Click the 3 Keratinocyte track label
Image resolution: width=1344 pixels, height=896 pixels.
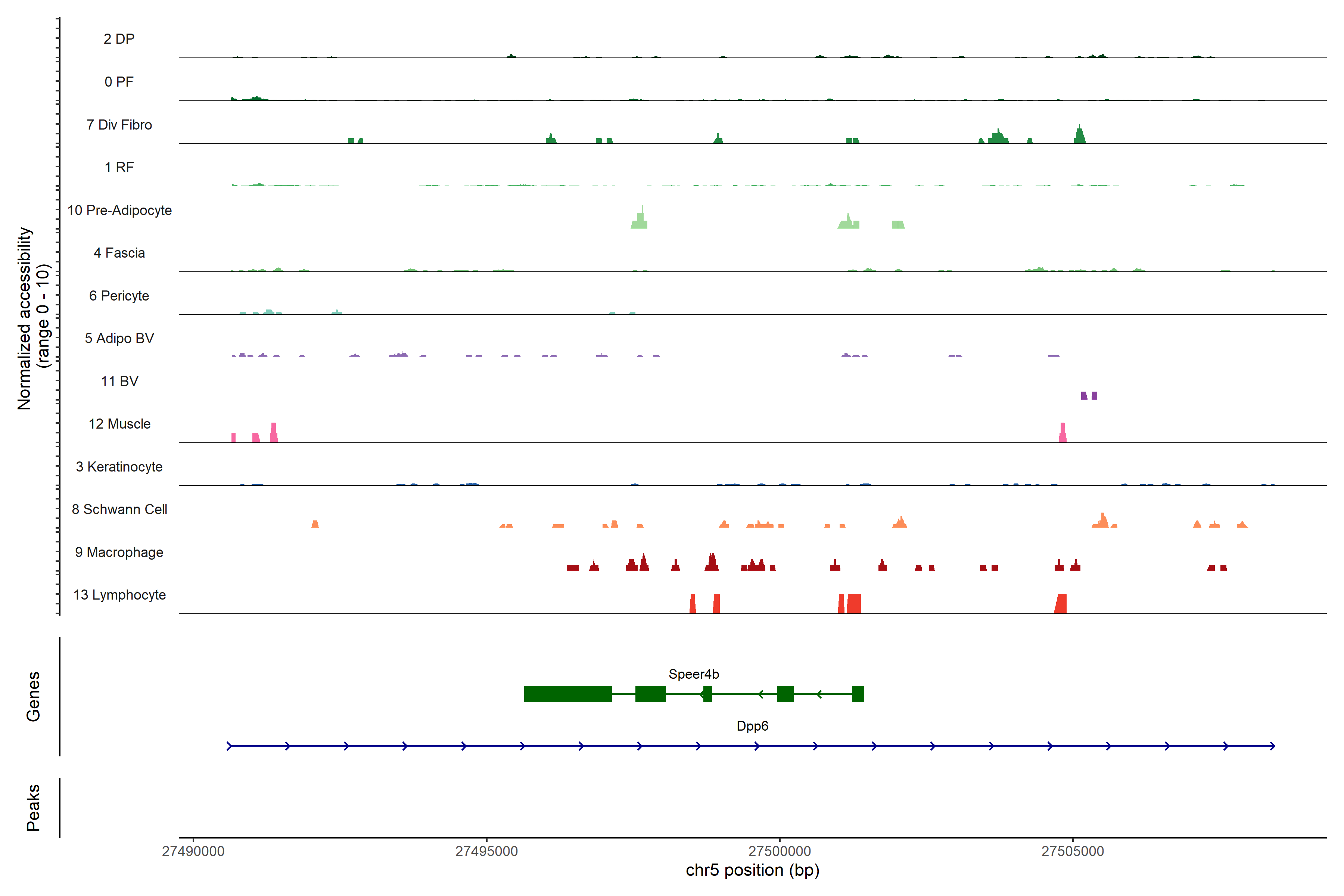tap(119, 467)
